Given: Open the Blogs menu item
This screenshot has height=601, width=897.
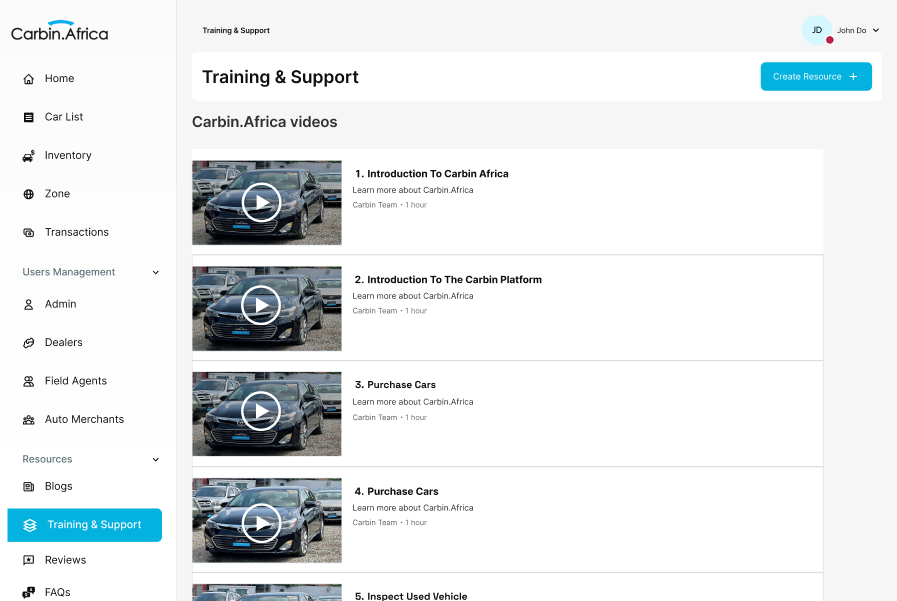Looking at the screenshot, I should coord(58,486).
